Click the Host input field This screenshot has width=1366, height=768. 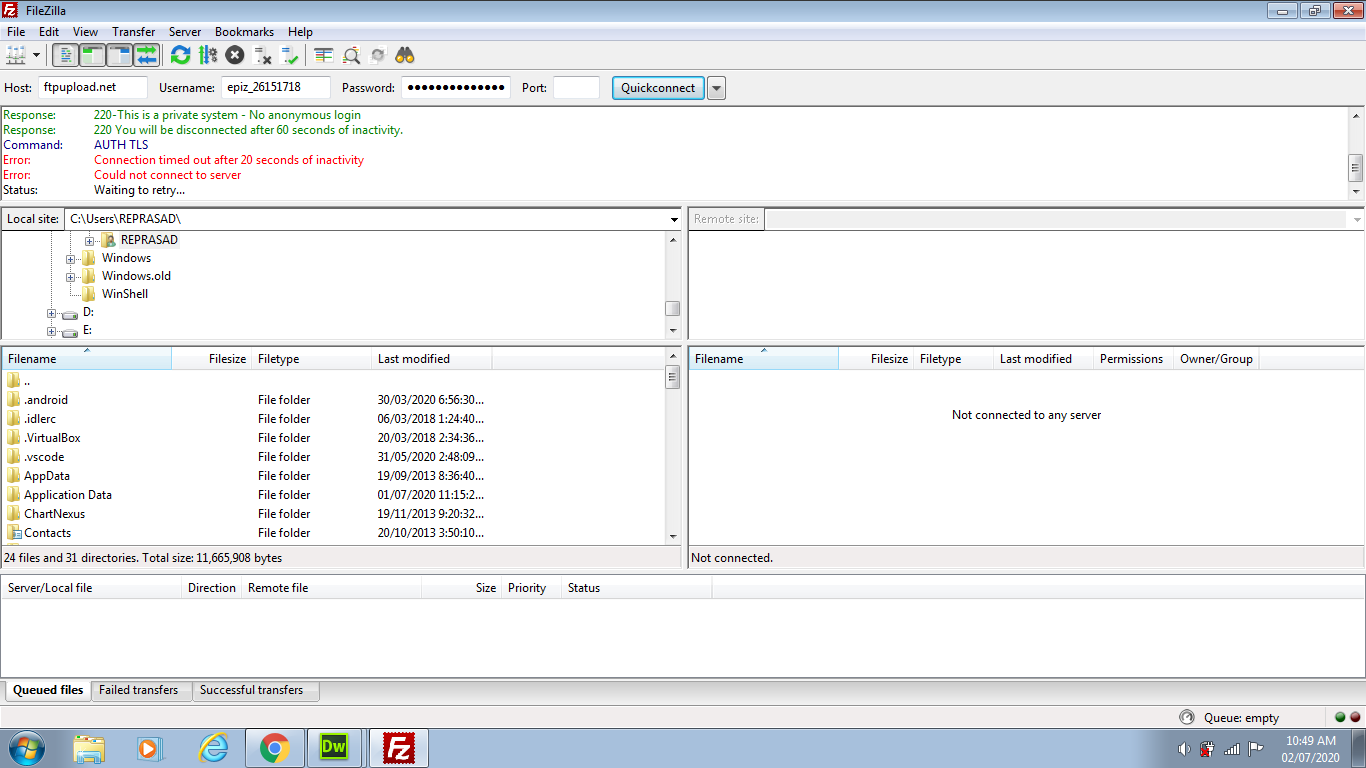tap(93, 87)
